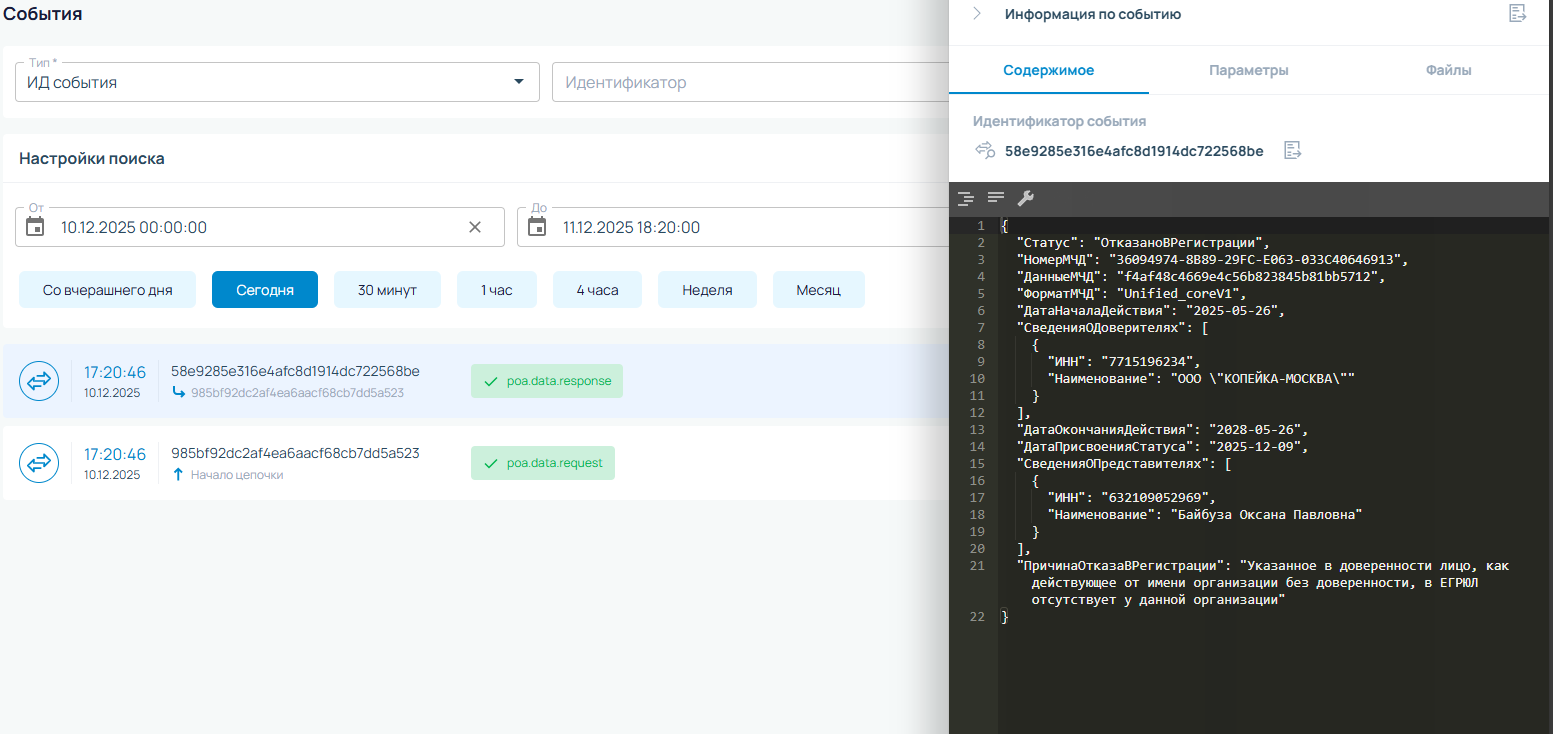Click the arrows icon of the poa.data.response event
This screenshot has width=1553, height=734.
pos(40,381)
